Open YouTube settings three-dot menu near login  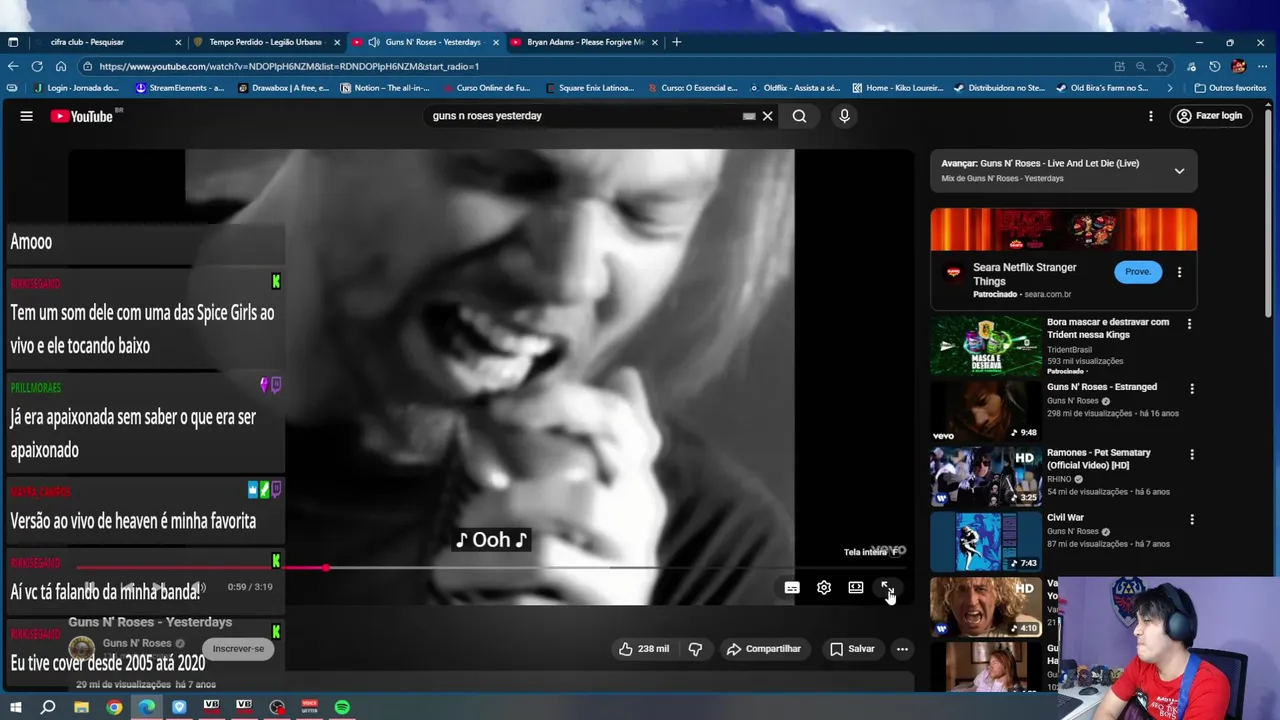pyautogui.click(x=1151, y=116)
